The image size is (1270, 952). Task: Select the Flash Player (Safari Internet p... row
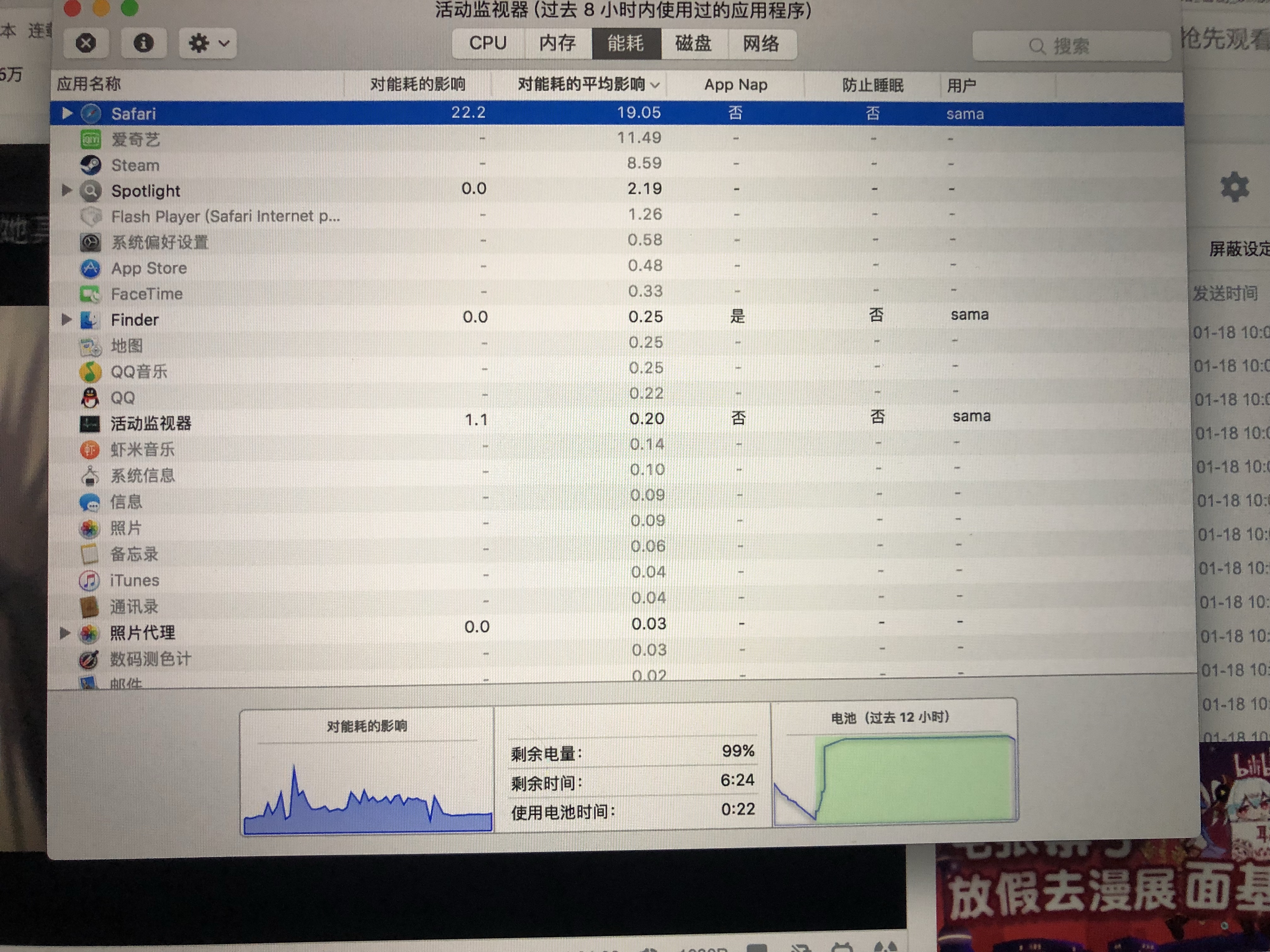coord(225,216)
